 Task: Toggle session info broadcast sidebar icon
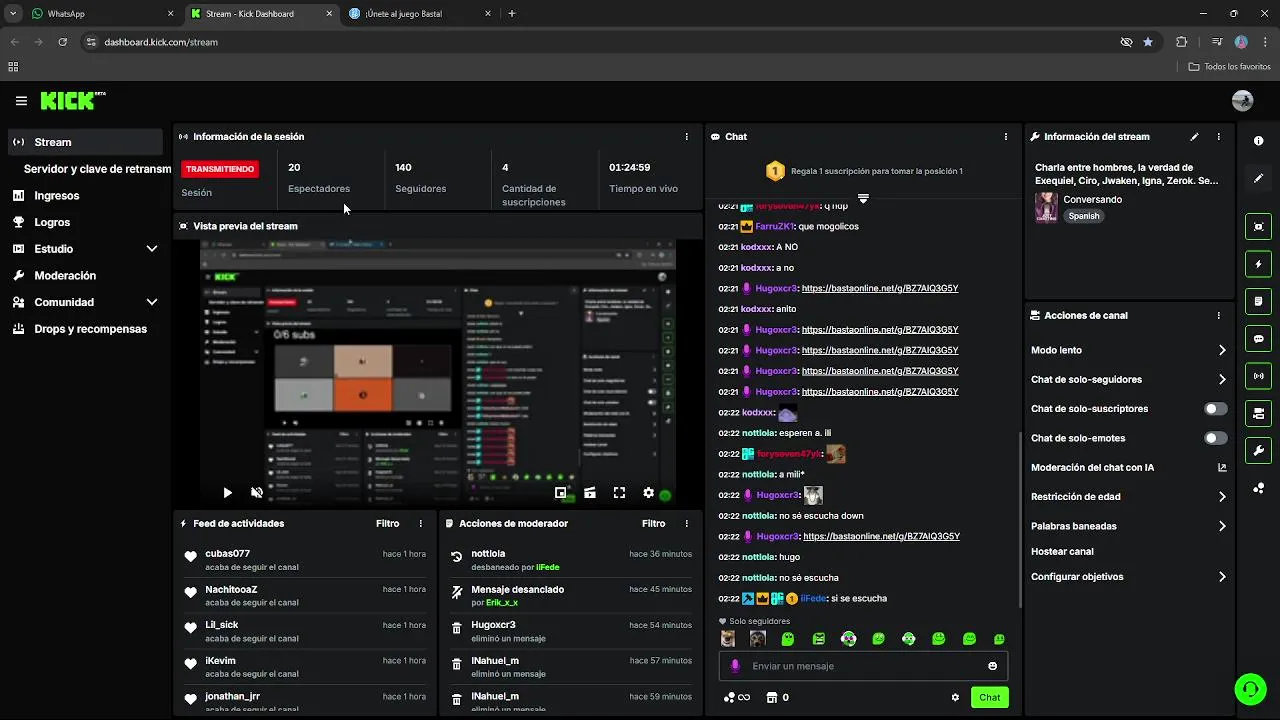[x=1258, y=376]
